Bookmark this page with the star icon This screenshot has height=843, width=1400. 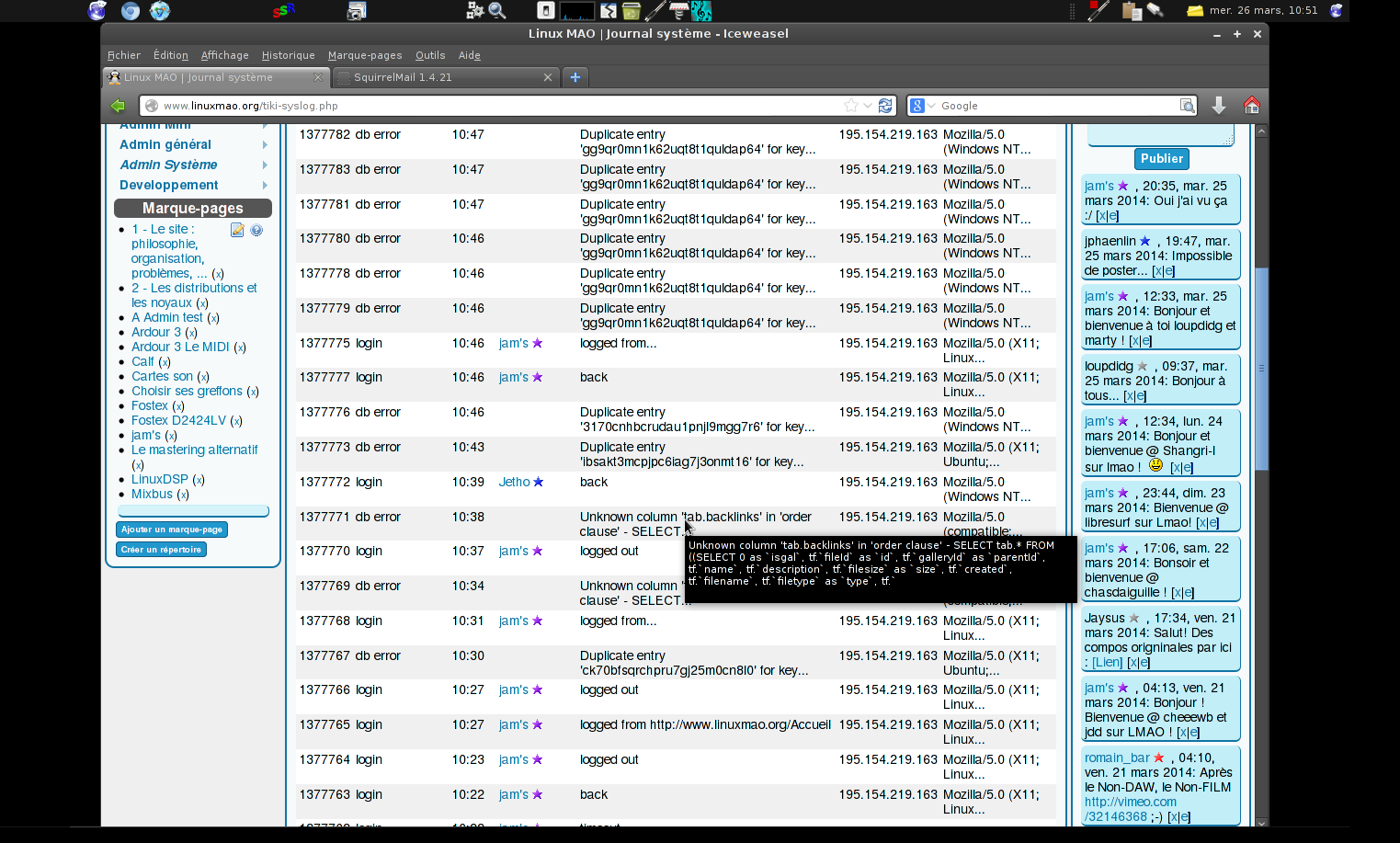coord(851,106)
